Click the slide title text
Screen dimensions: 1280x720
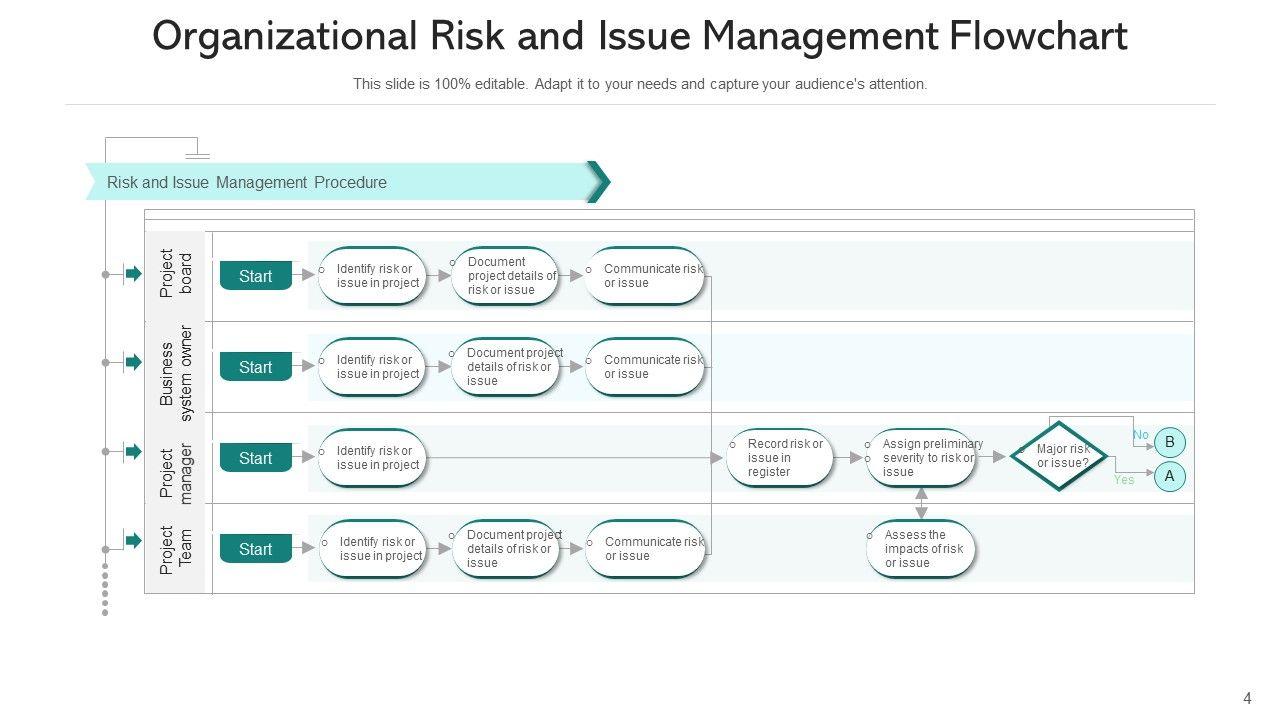[640, 37]
